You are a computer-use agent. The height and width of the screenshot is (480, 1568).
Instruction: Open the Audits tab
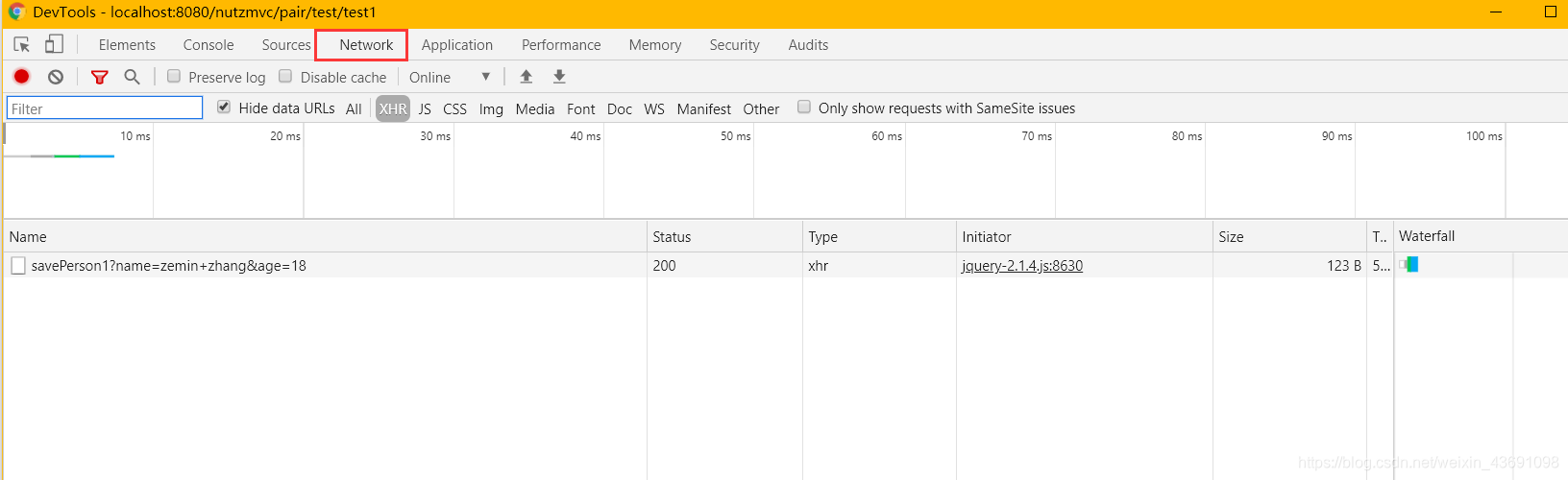click(808, 45)
